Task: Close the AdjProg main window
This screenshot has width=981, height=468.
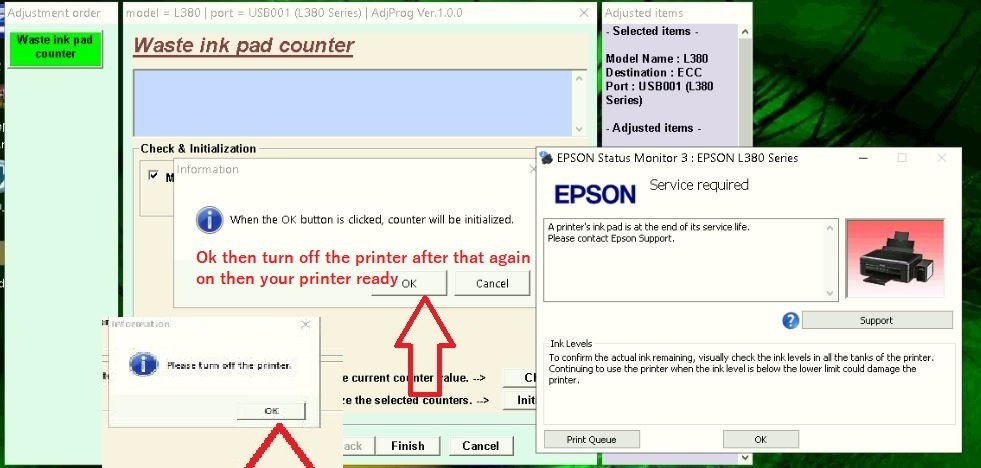Action: [583, 13]
